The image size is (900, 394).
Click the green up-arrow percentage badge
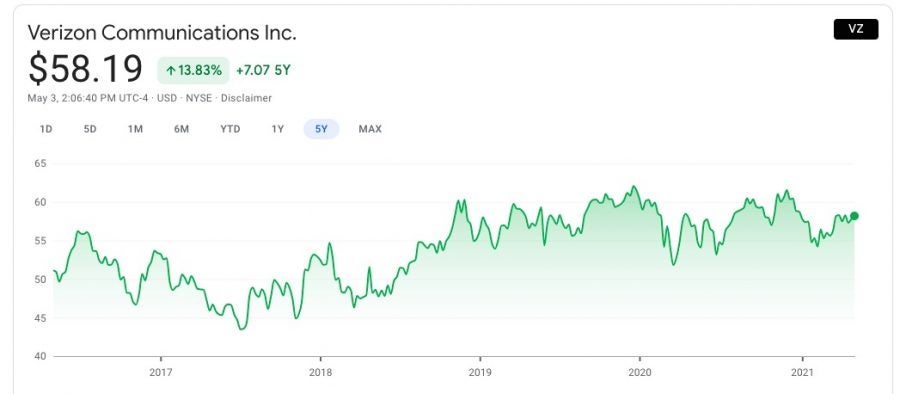193,71
